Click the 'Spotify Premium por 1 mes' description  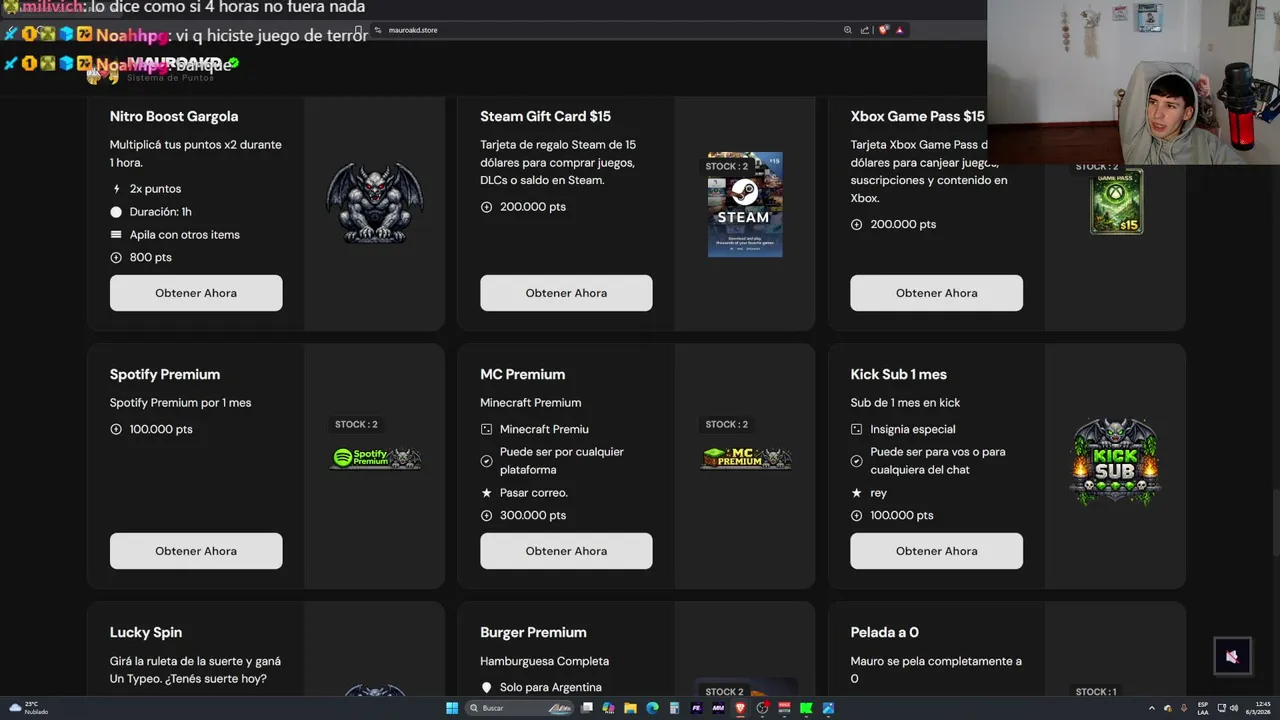pos(181,403)
